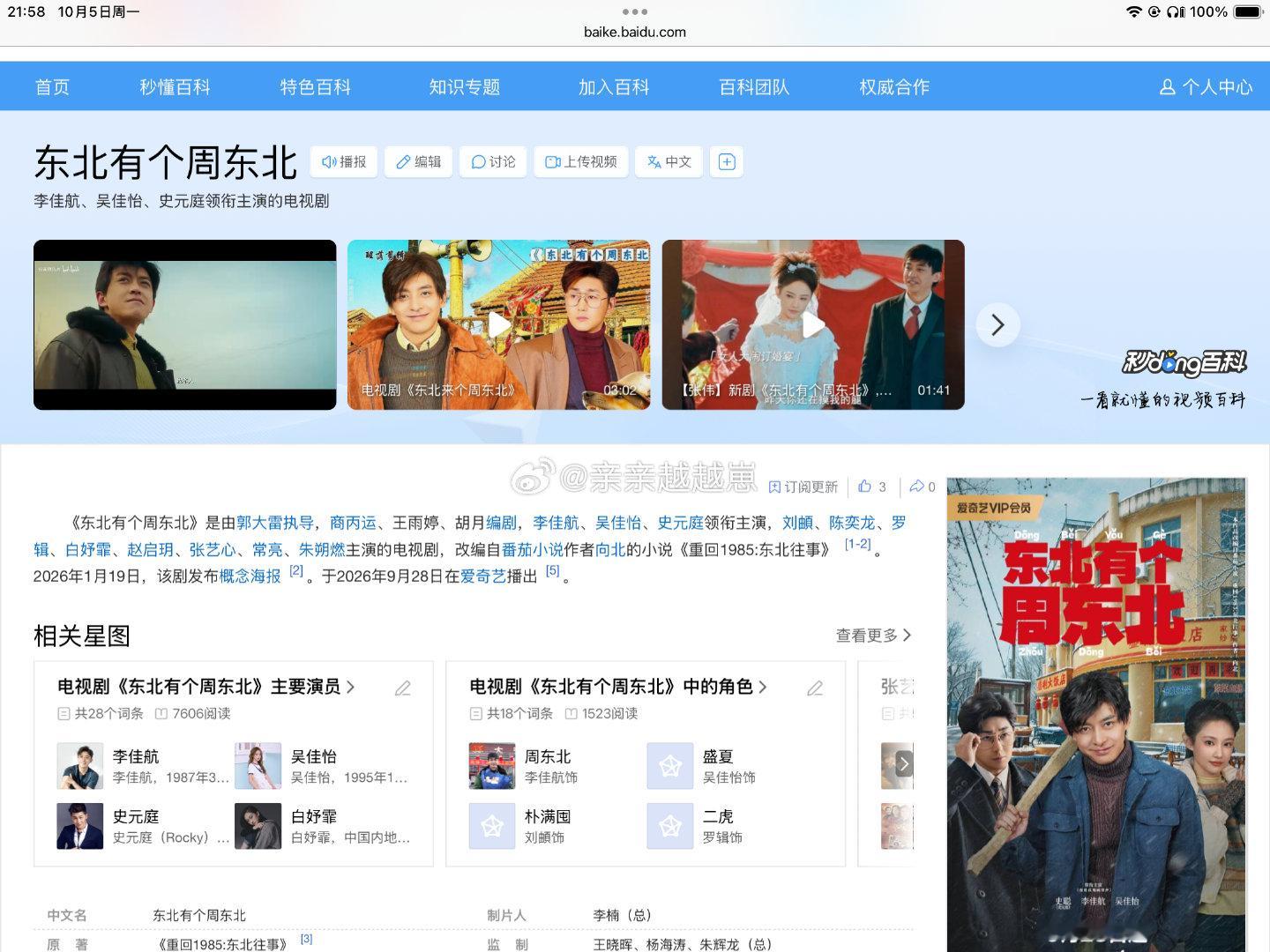Open citation [5] reference

[553, 571]
